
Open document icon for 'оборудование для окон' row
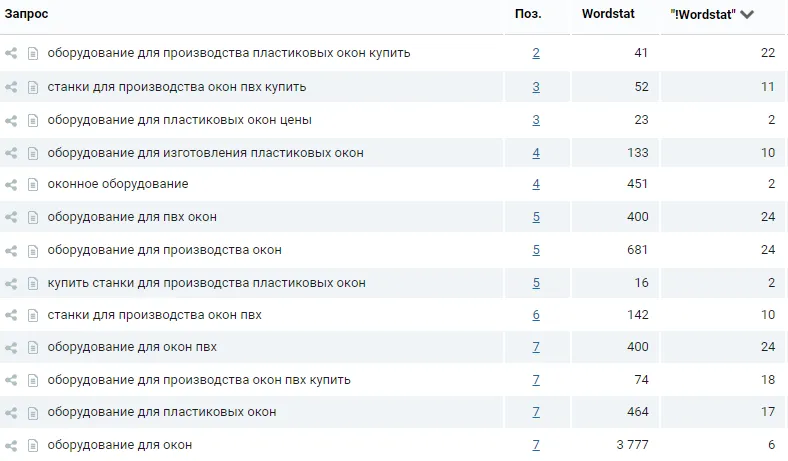tap(33, 445)
